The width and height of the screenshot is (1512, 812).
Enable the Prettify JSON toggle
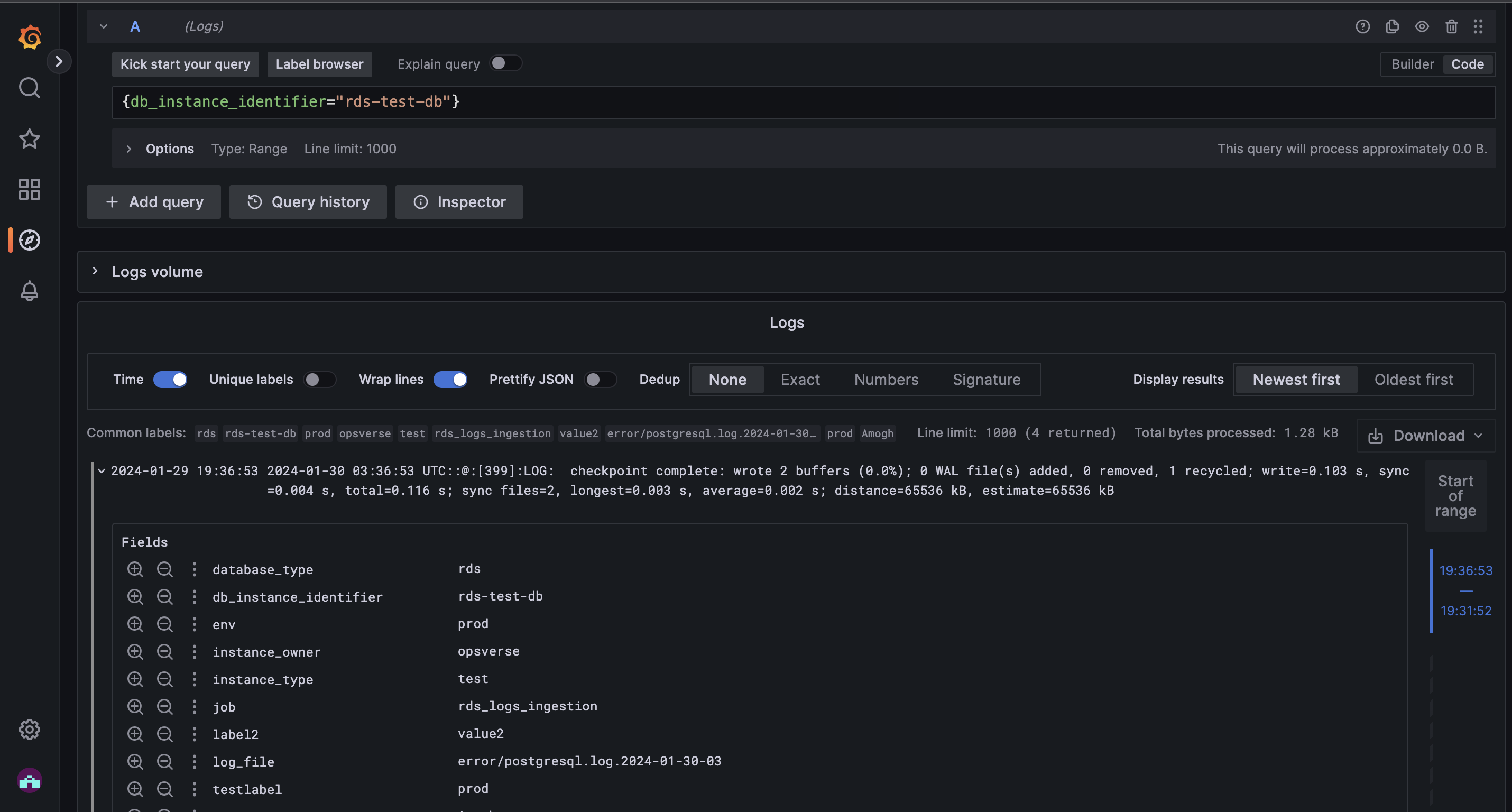click(600, 379)
